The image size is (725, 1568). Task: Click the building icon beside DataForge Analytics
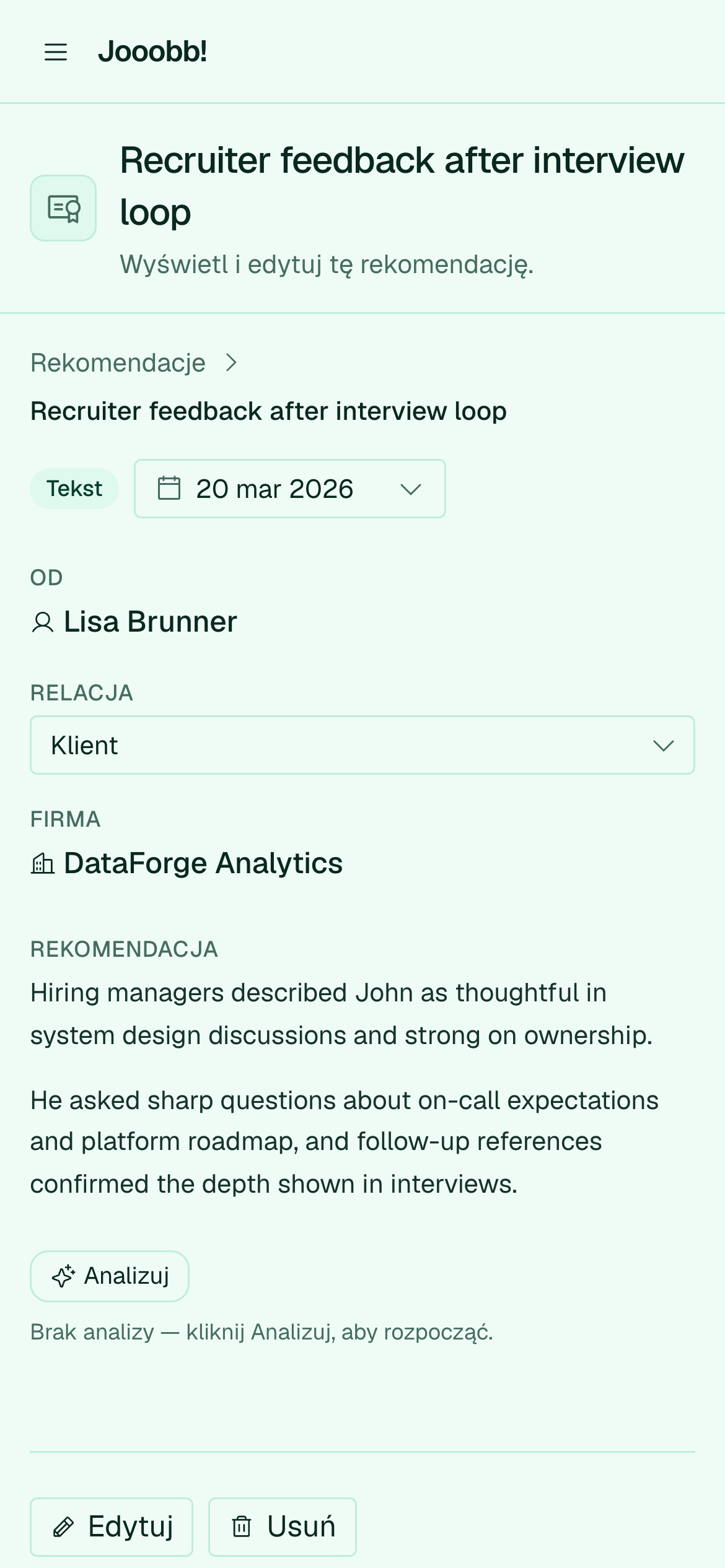coord(43,863)
